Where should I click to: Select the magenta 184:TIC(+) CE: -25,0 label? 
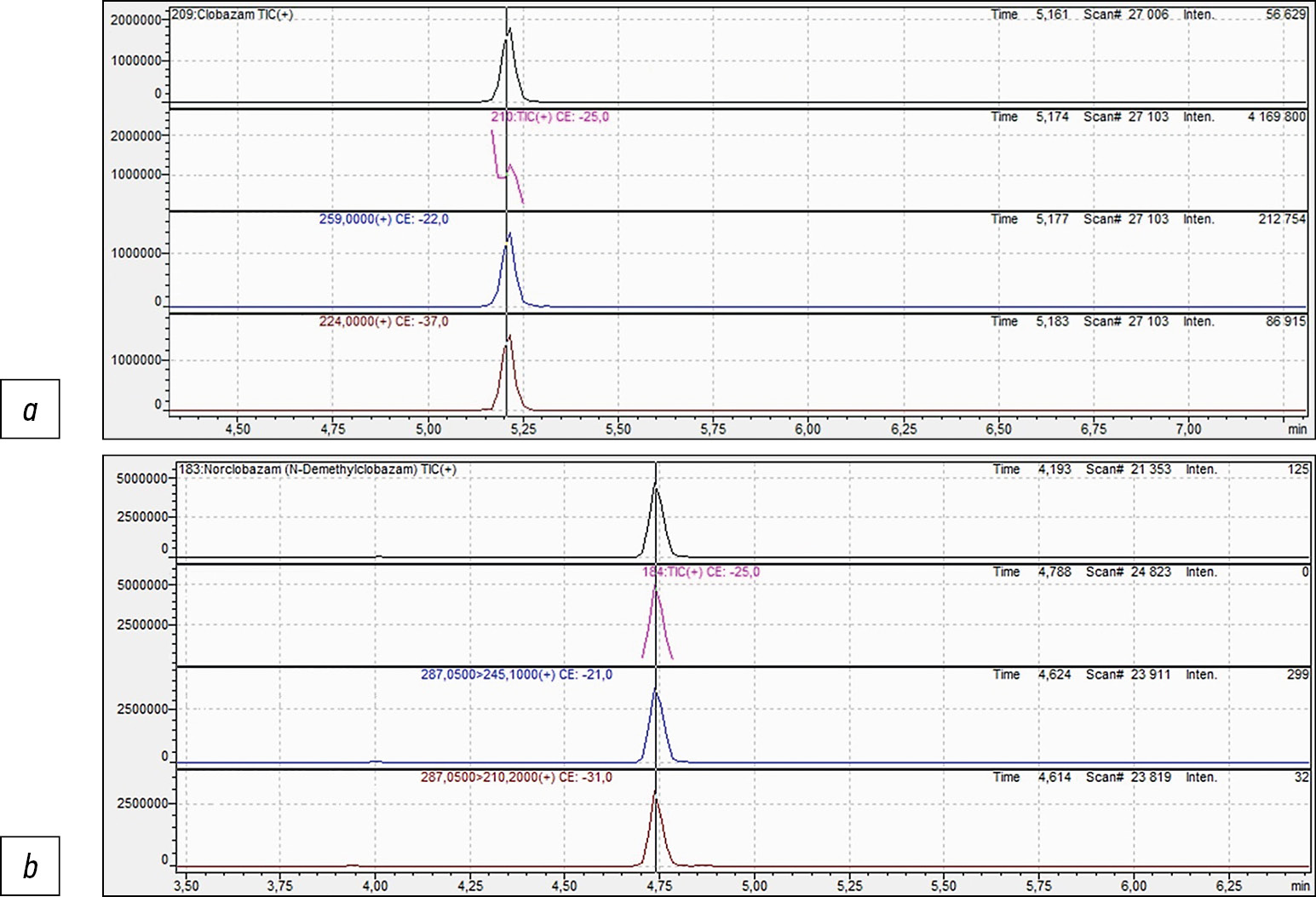[x=700, y=572]
